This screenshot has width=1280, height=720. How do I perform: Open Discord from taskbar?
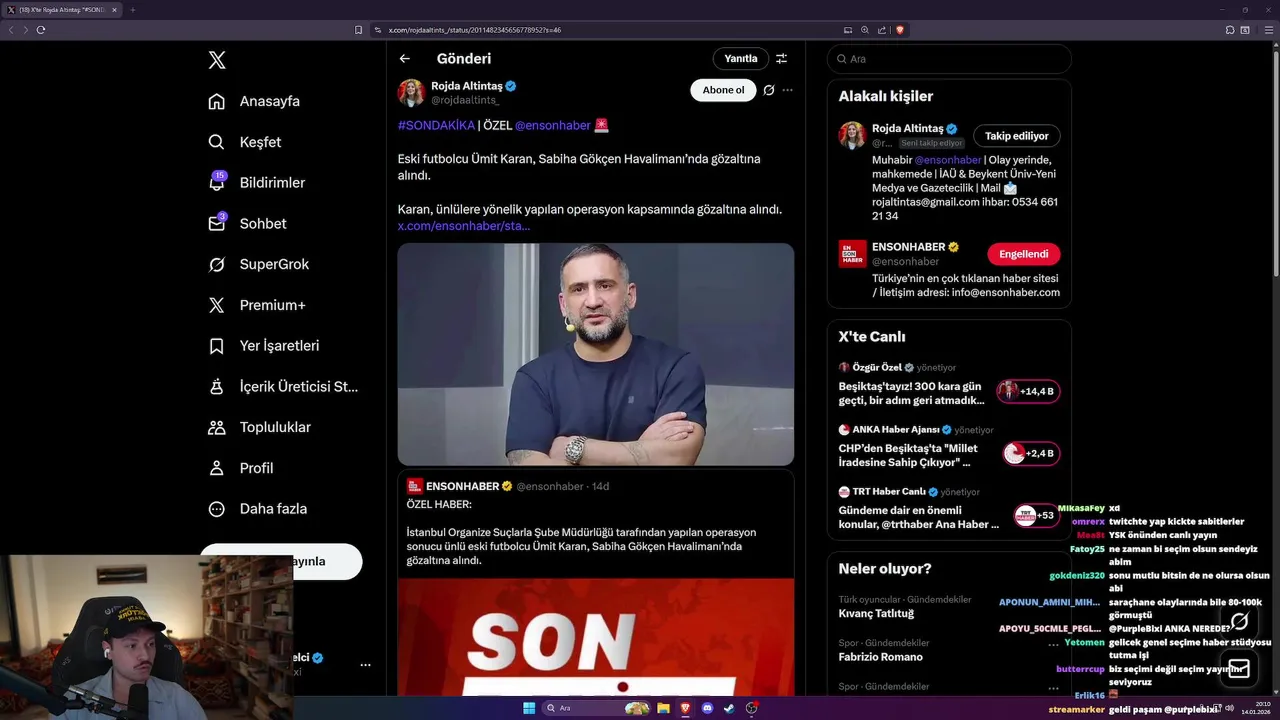coord(707,708)
